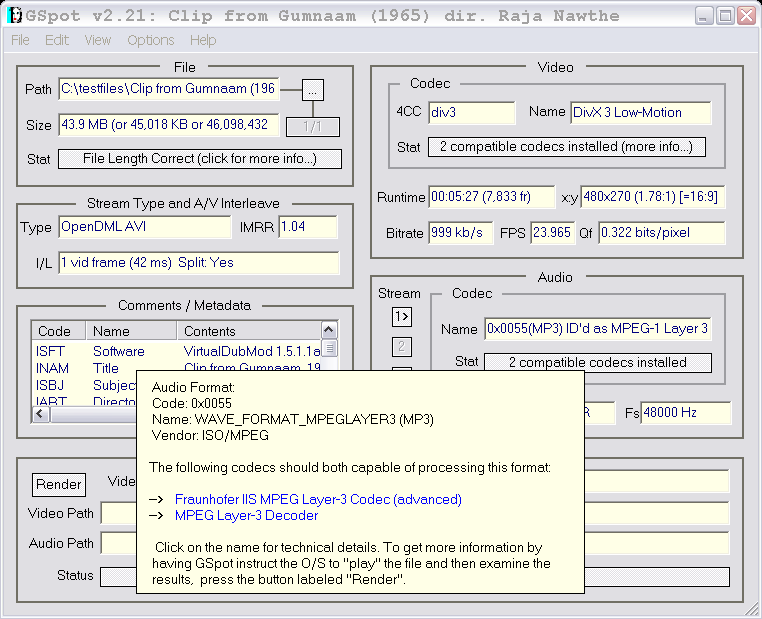Maximize the GSpot window

click(725, 16)
